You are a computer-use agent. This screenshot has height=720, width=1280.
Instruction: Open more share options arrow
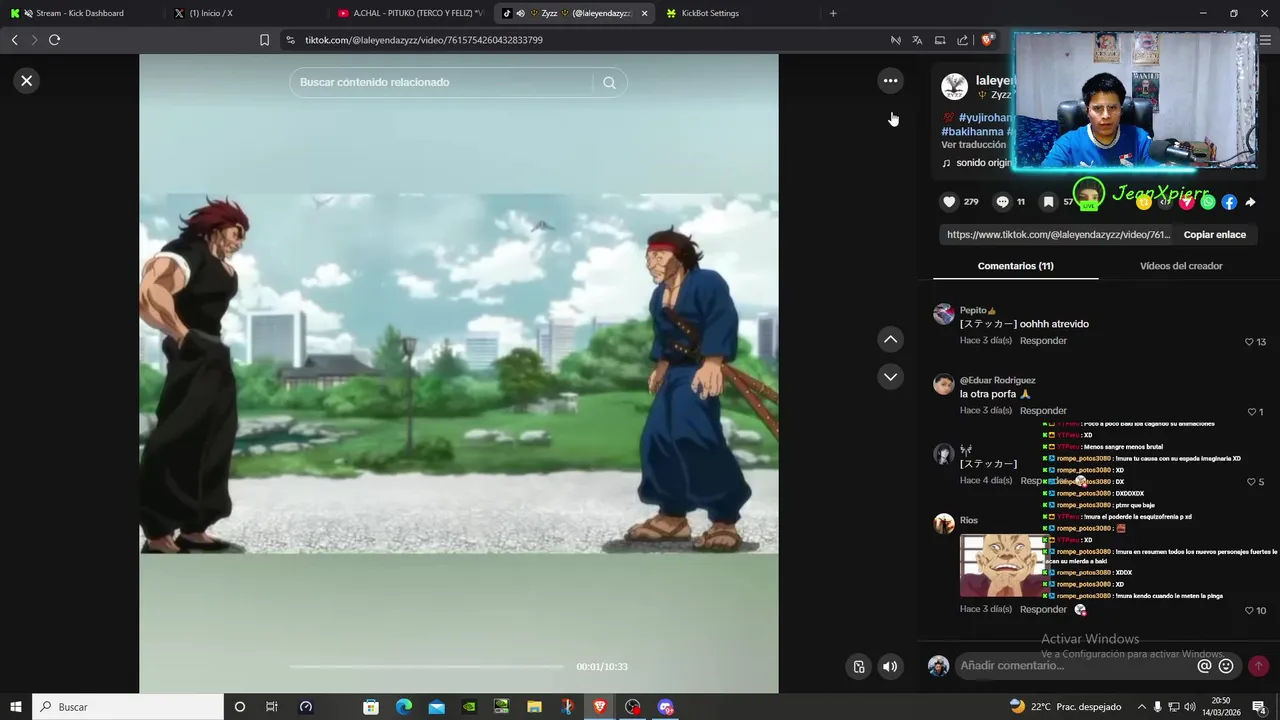1250,202
